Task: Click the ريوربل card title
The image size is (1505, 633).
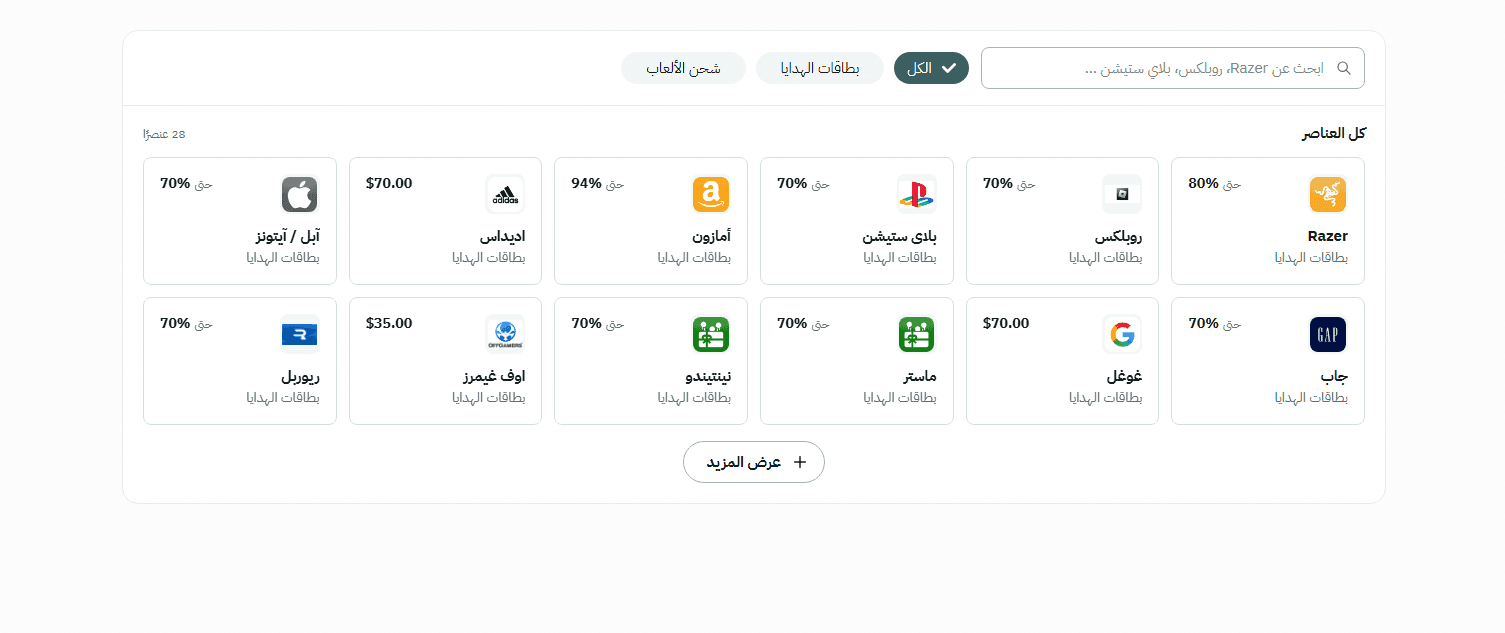Action: tap(300, 377)
